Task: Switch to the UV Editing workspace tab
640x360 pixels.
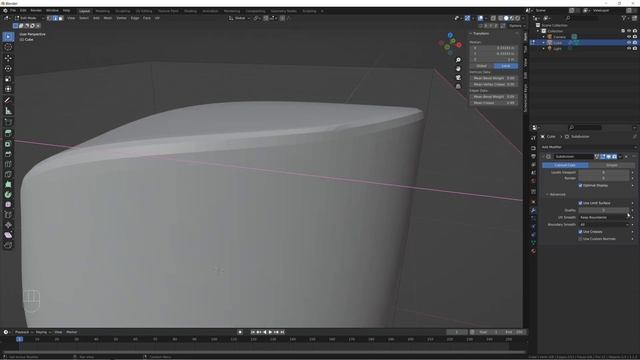Action: [144, 11]
